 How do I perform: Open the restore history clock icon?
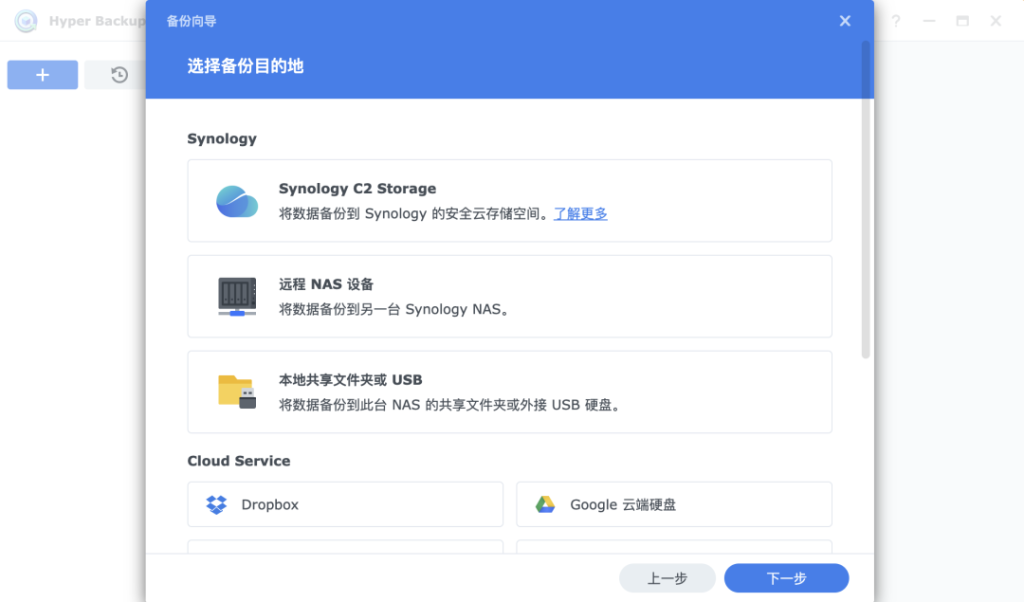[x=119, y=75]
